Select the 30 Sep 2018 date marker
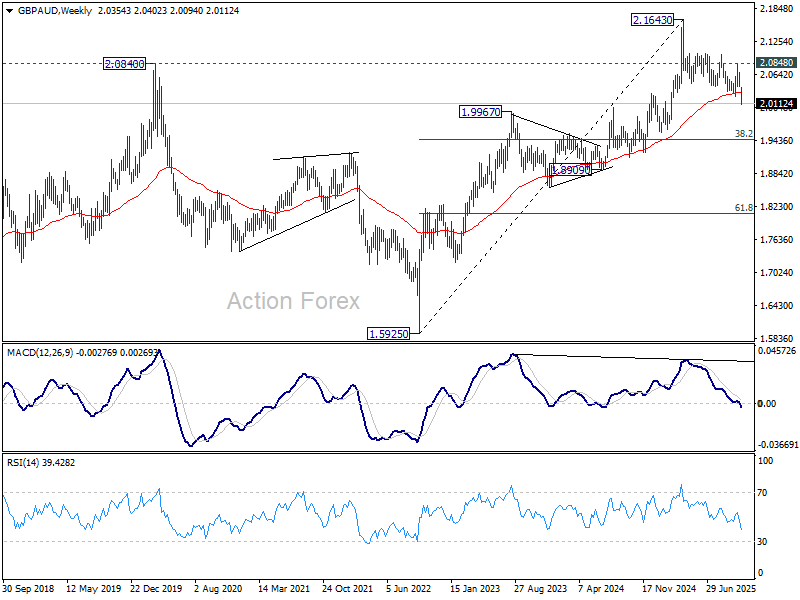The image size is (800, 600). pos(29,588)
